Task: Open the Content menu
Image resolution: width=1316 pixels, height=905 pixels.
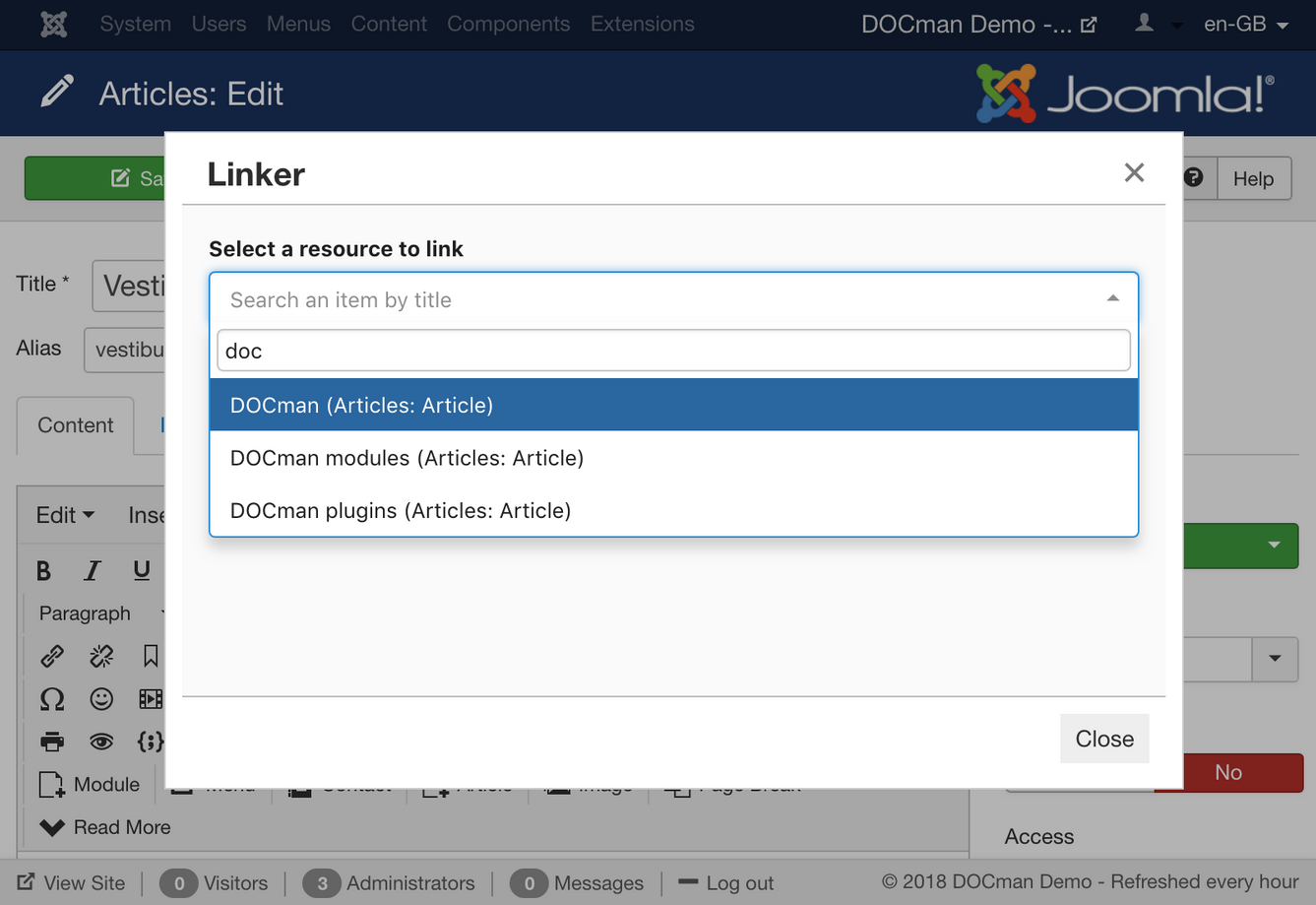Action: tap(389, 24)
